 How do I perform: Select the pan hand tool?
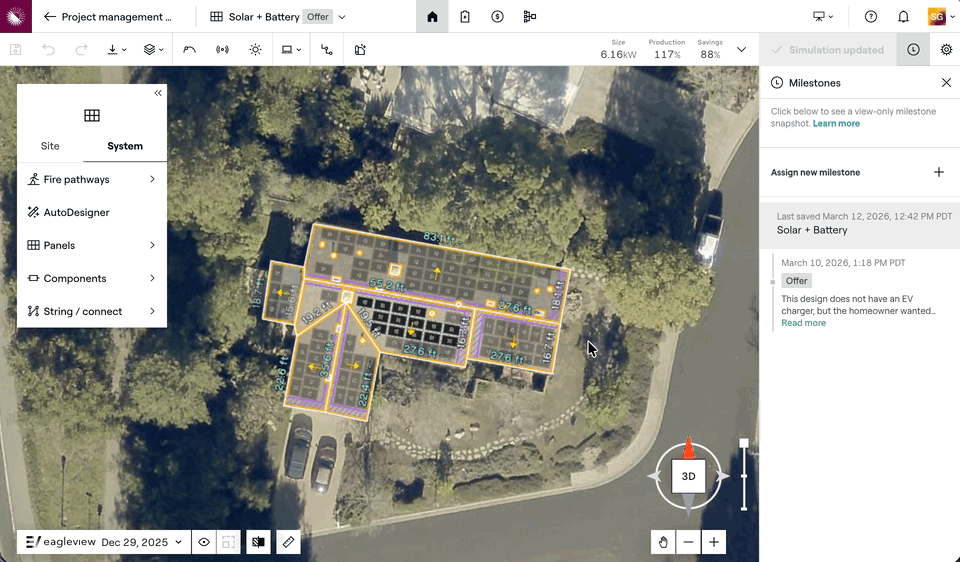662,542
